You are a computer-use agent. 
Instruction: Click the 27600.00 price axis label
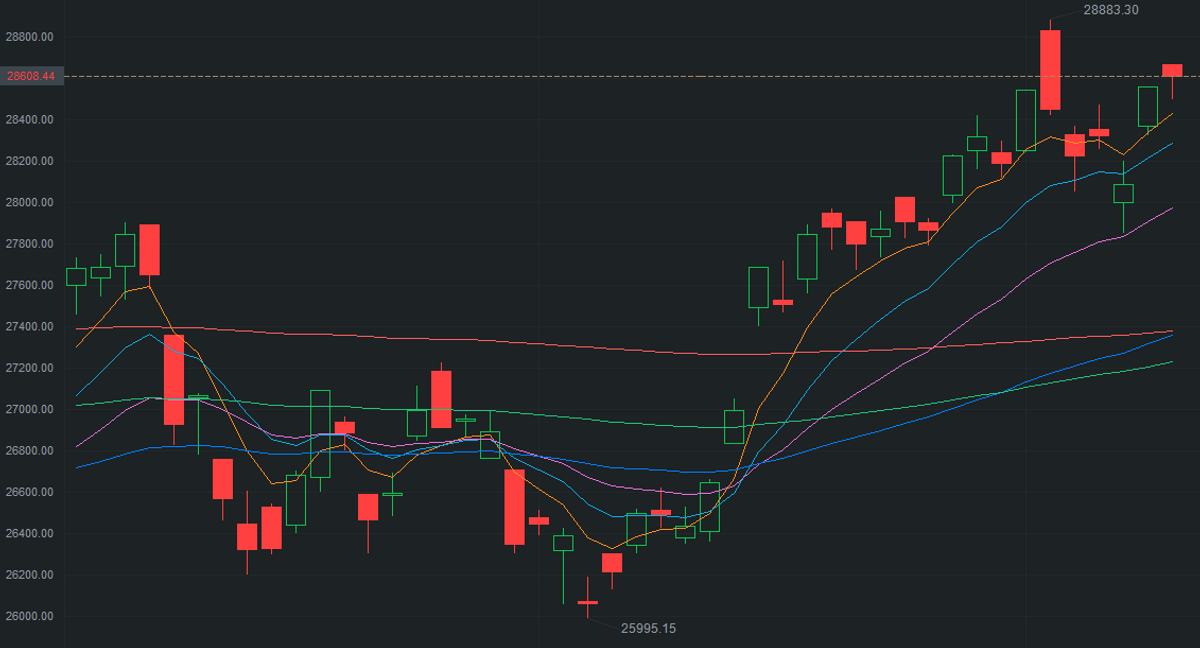coord(29,286)
